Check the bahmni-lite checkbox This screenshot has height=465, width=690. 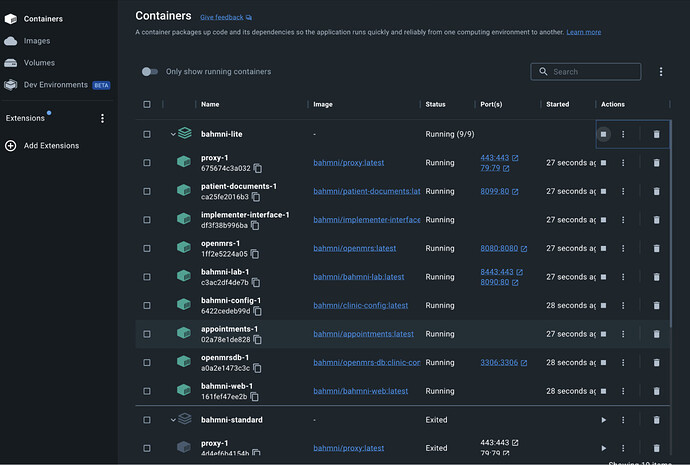pyautogui.click(x=147, y=134)
